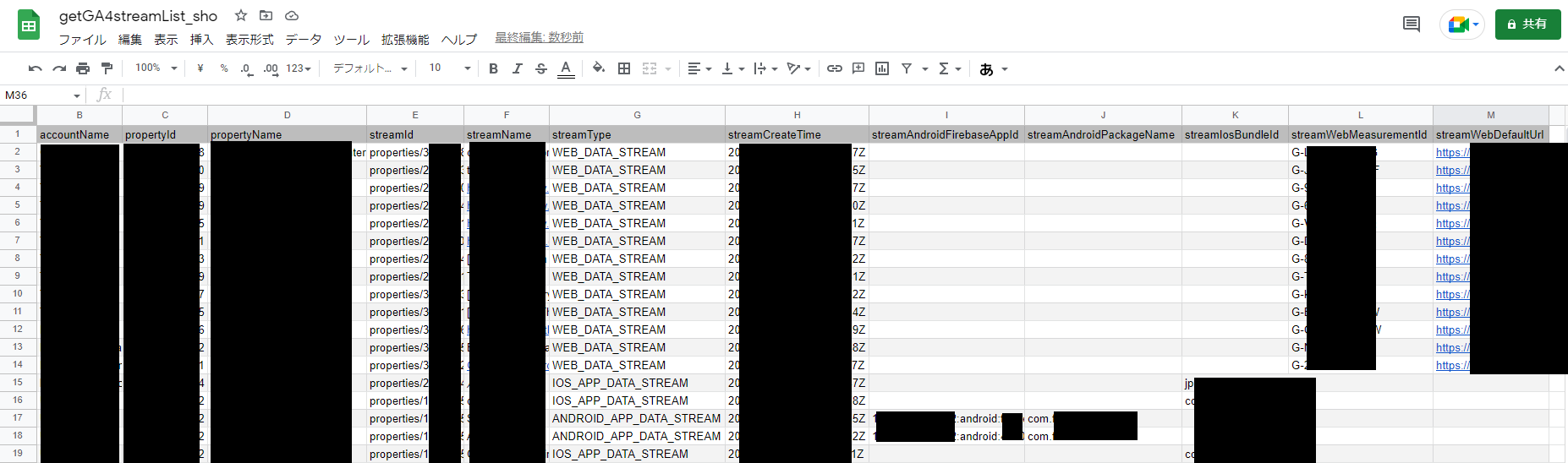
Task: Select the propertyName header cell
Action: (287, 134)
